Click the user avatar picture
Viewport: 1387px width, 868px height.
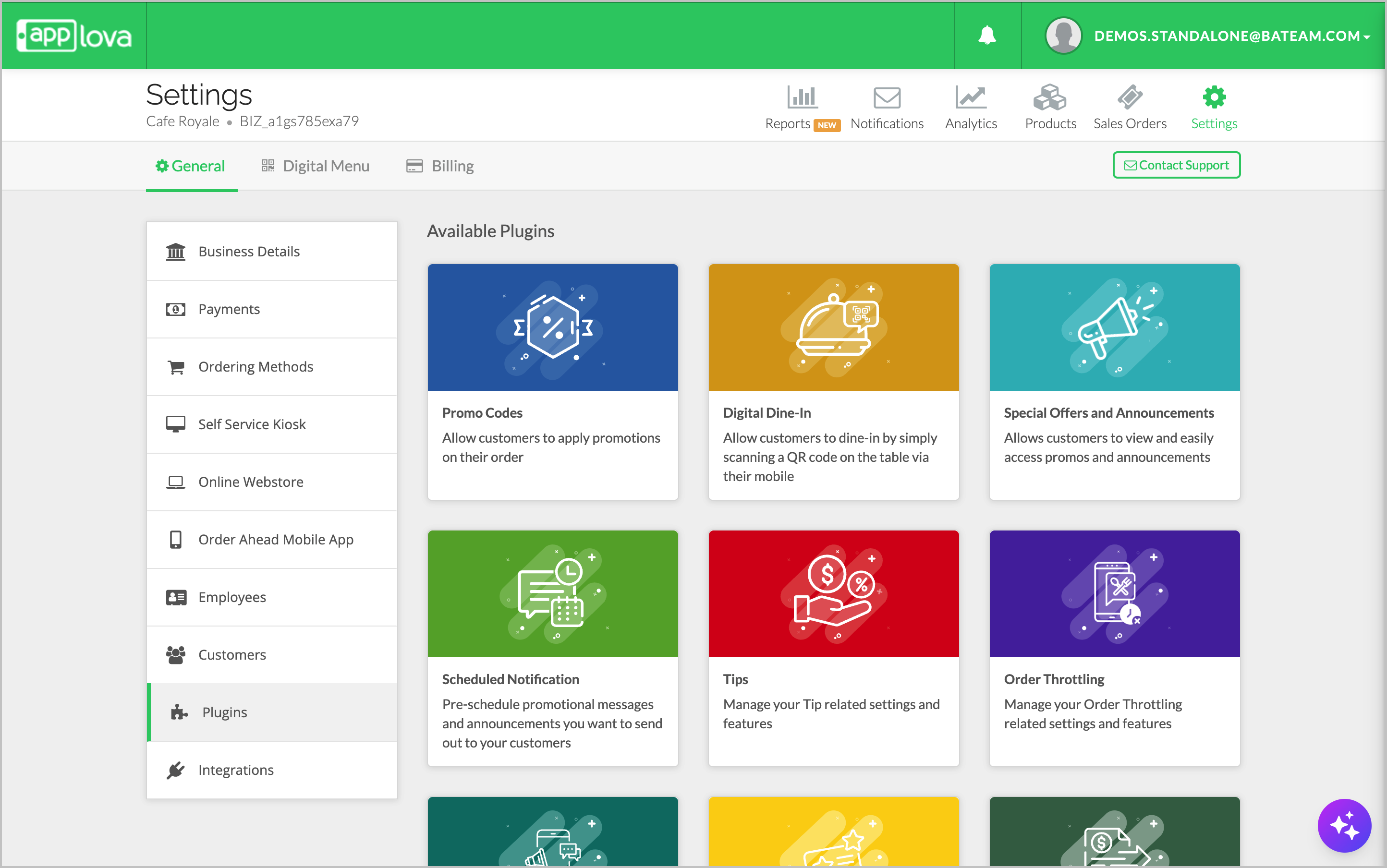(x=1063, y=36)
